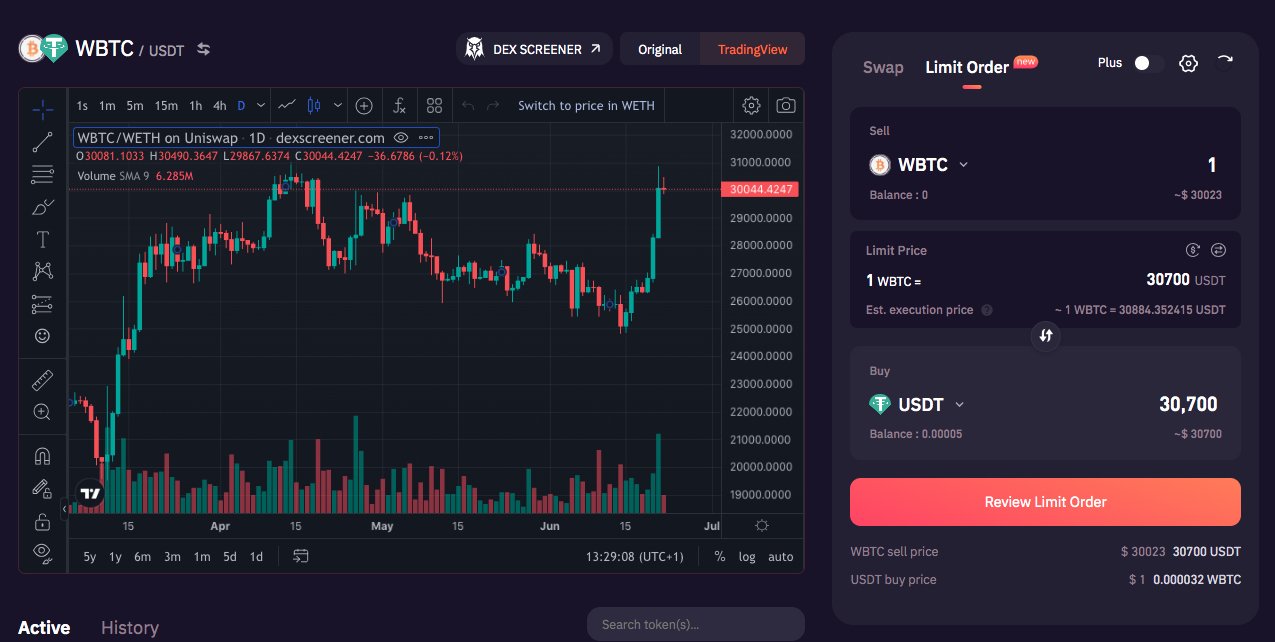Toggle the Plus switch

[1148, 63]
